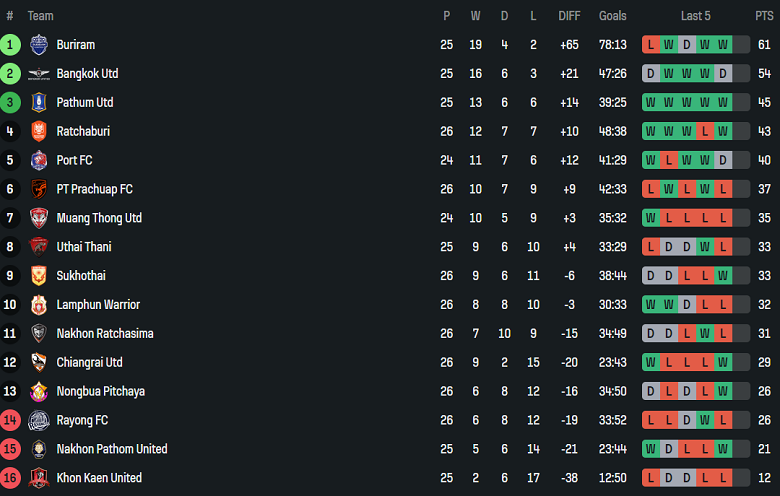The image size is (780, 496).
Task: Click the red position 16 rank badge
Action: point(10,478)
